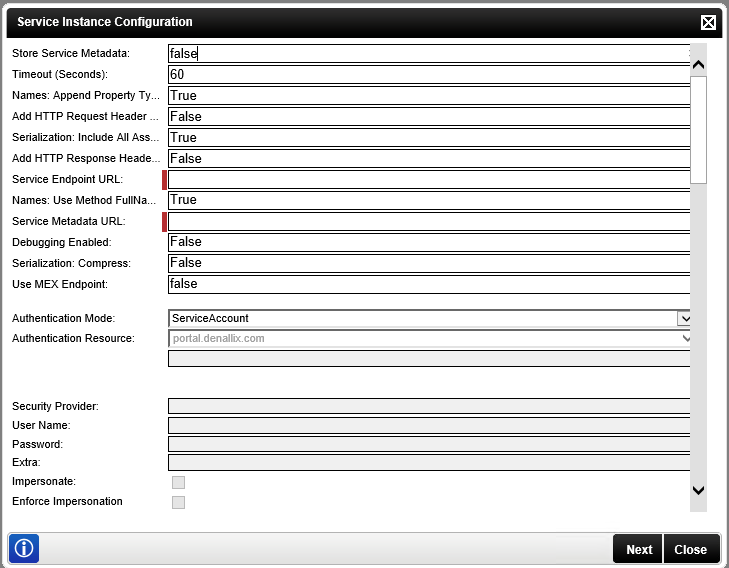The width and height of the screenshot is (729, 568).
Task: Click the Service Endpoint URL field
Action: click(429, 179)
